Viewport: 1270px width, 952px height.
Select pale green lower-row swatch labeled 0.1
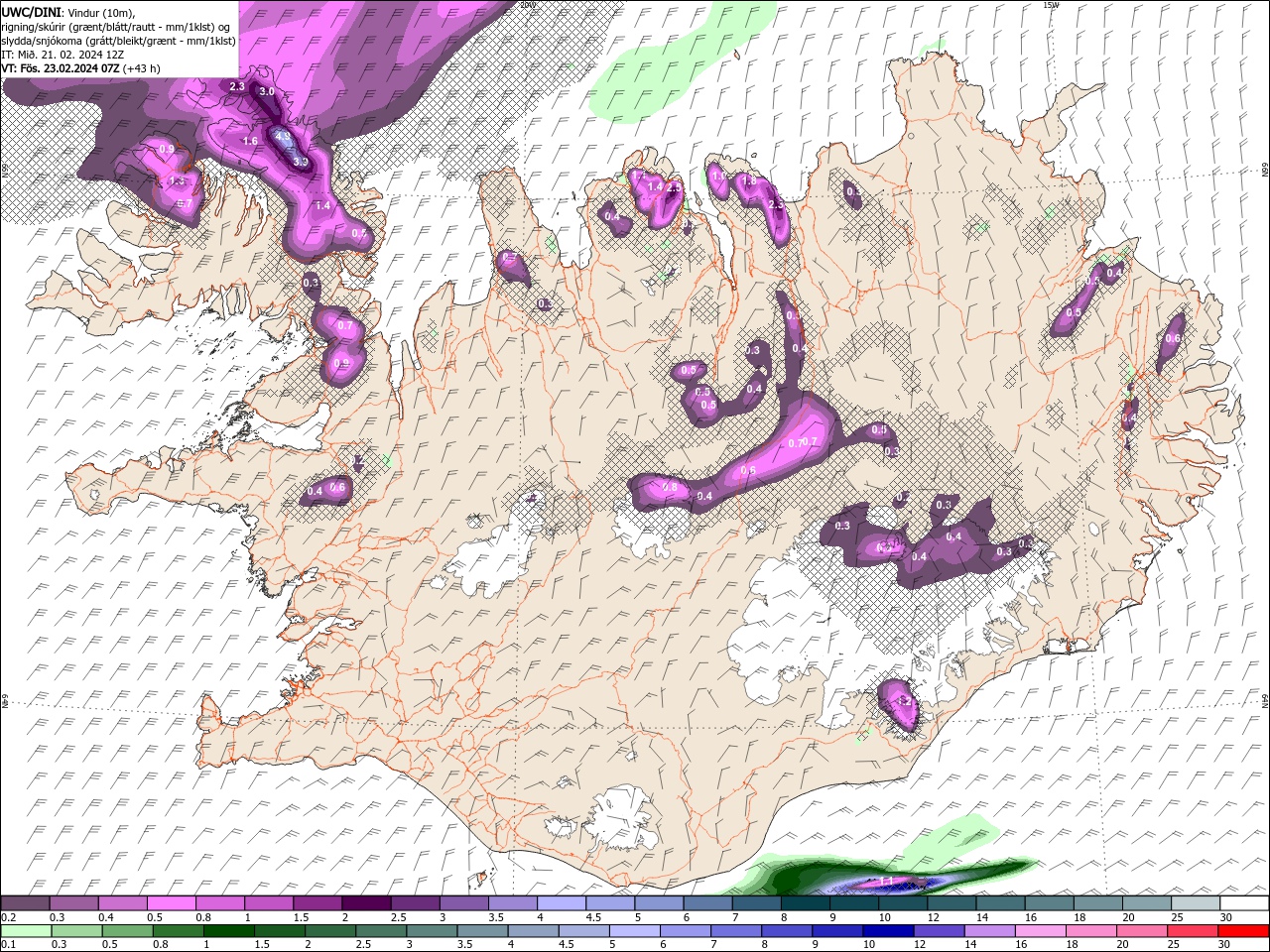click(x=25, y=931)
